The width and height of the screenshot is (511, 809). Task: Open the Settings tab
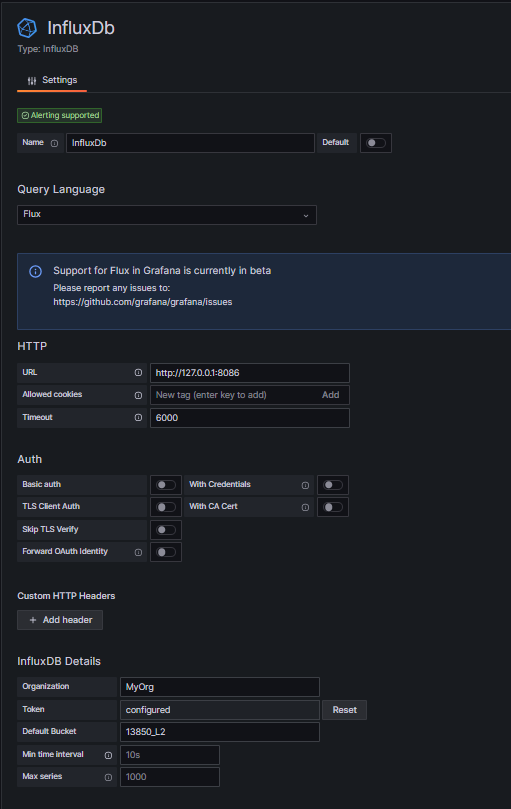tap(52, 80)
